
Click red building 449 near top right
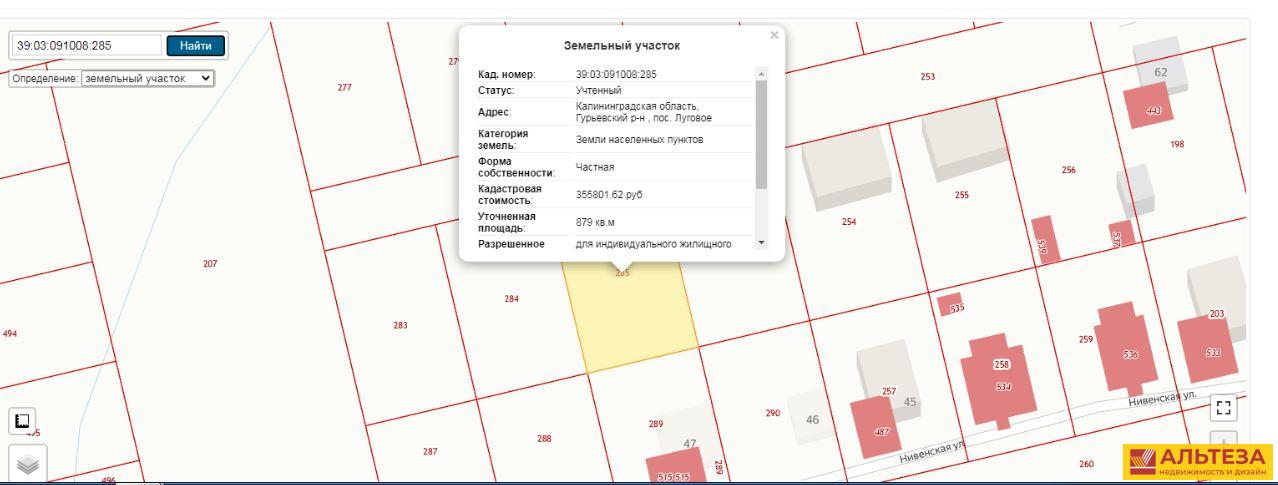point(1147,106)
